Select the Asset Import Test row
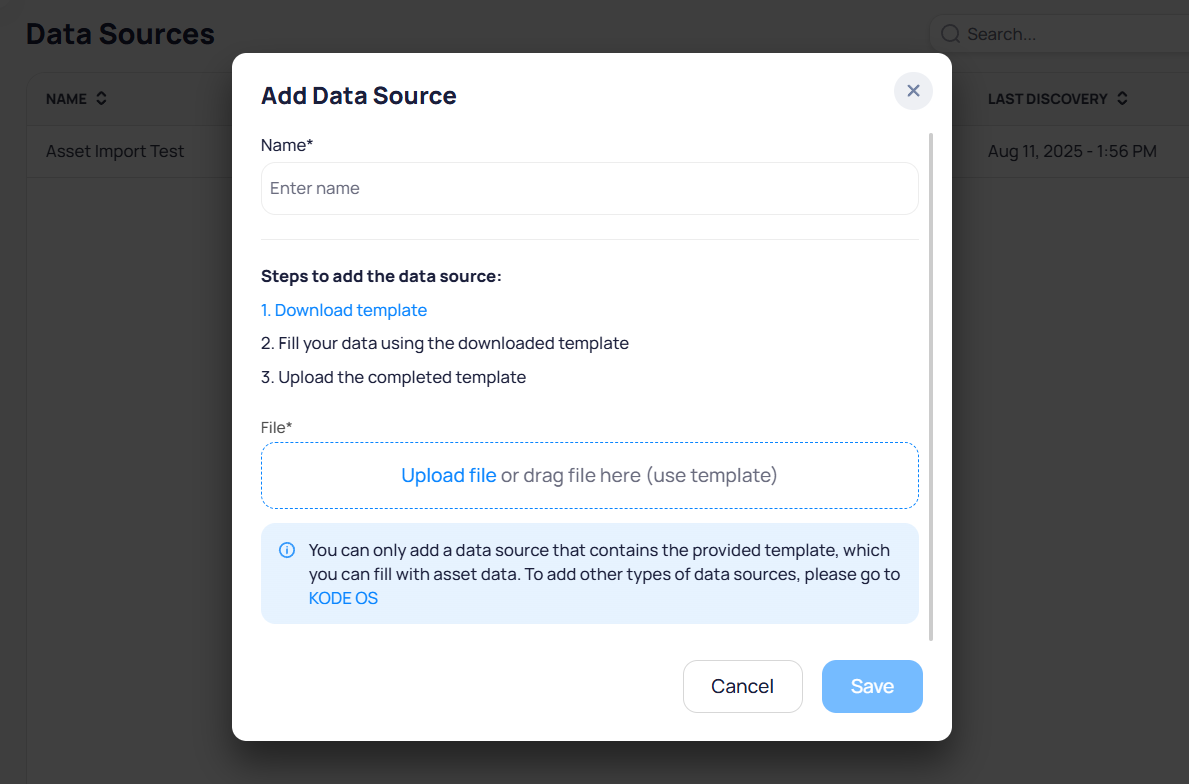The image size is (1189, 784). [115, 152]
